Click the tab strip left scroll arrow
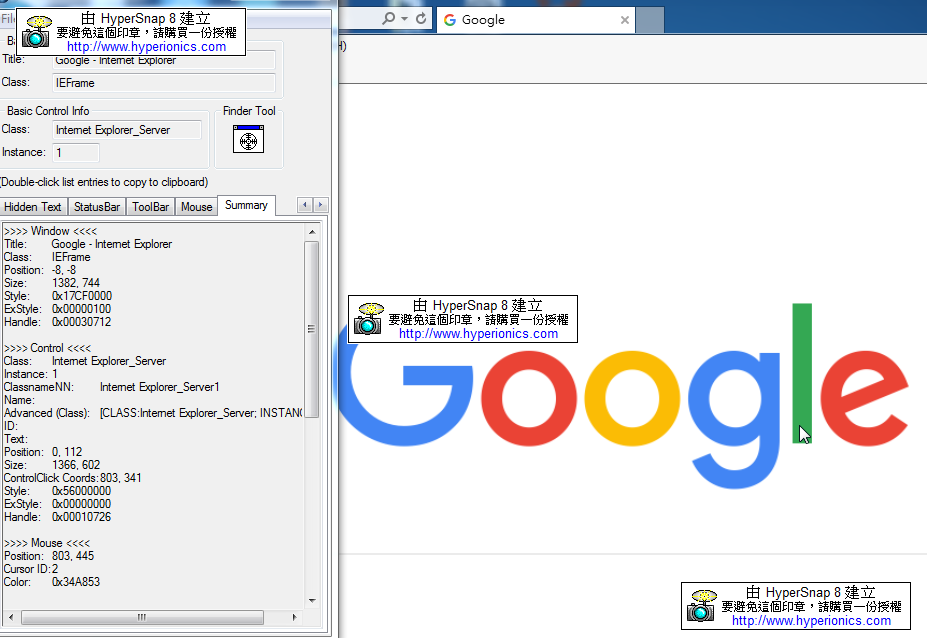 pyautogui.click(x=305, y=205)
